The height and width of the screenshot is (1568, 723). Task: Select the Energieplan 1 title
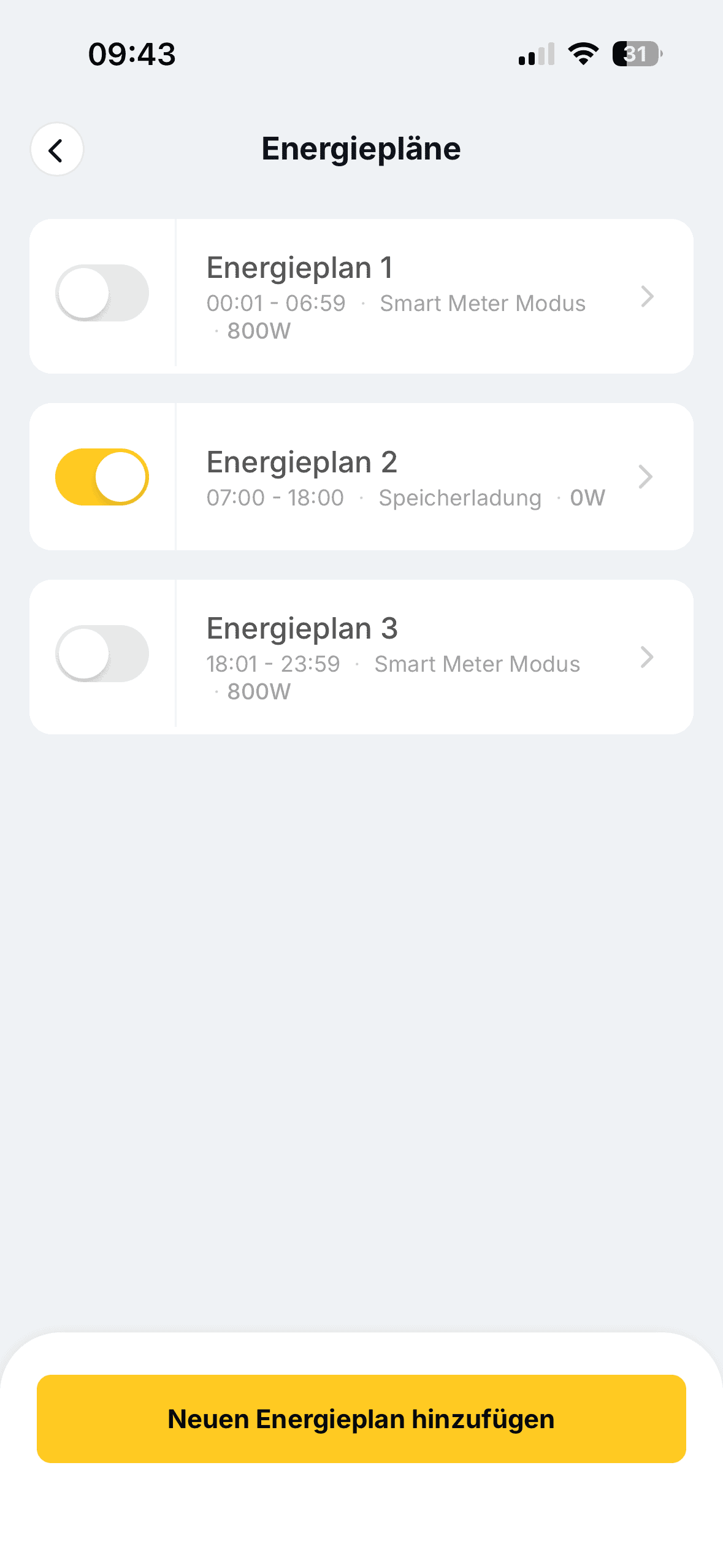point(299,267)
